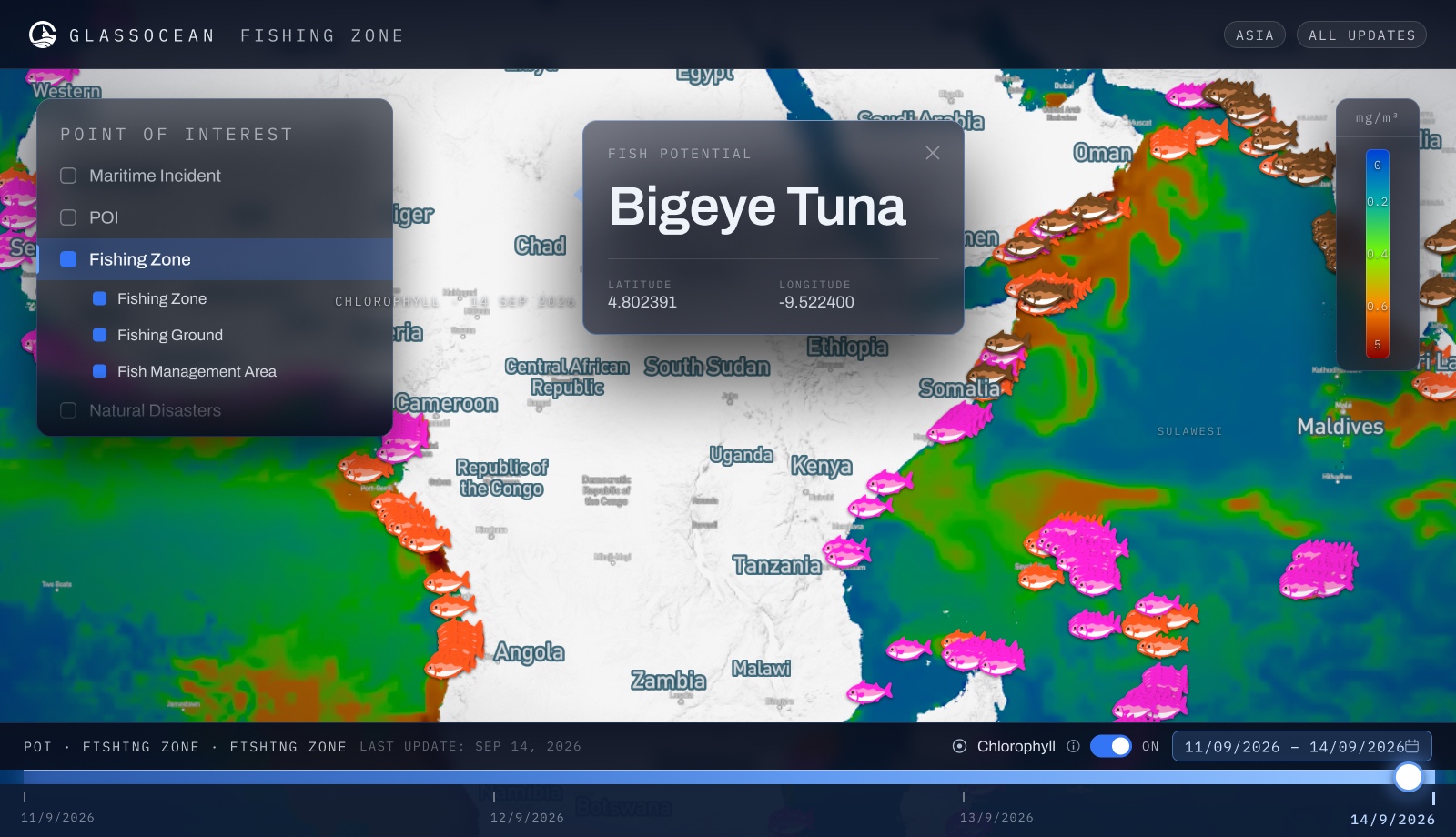Screen dimensions: 1456x837
Task: Click the chlorophyll mg/m³ color scale bar
Action: [x=1378, y=254]
